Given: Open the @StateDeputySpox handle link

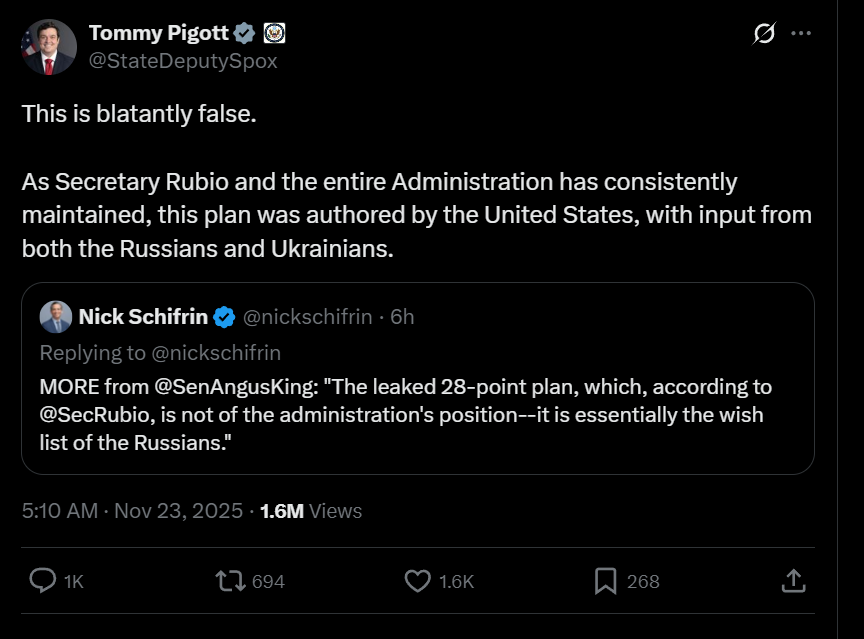Looking at the screenshot, I should tap(183, 61).
